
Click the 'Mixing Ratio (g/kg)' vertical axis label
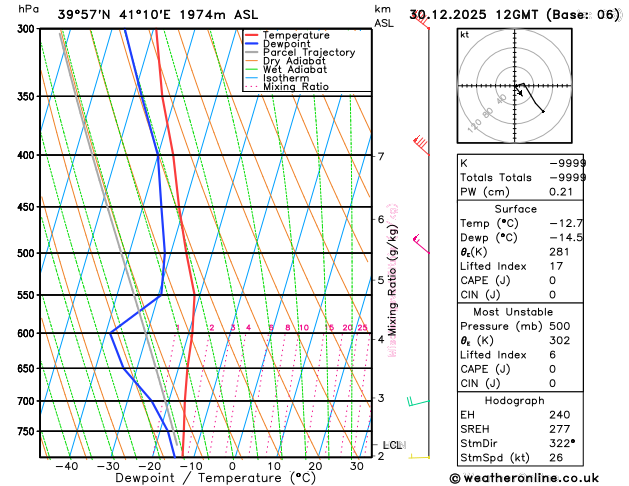[392, 280]
